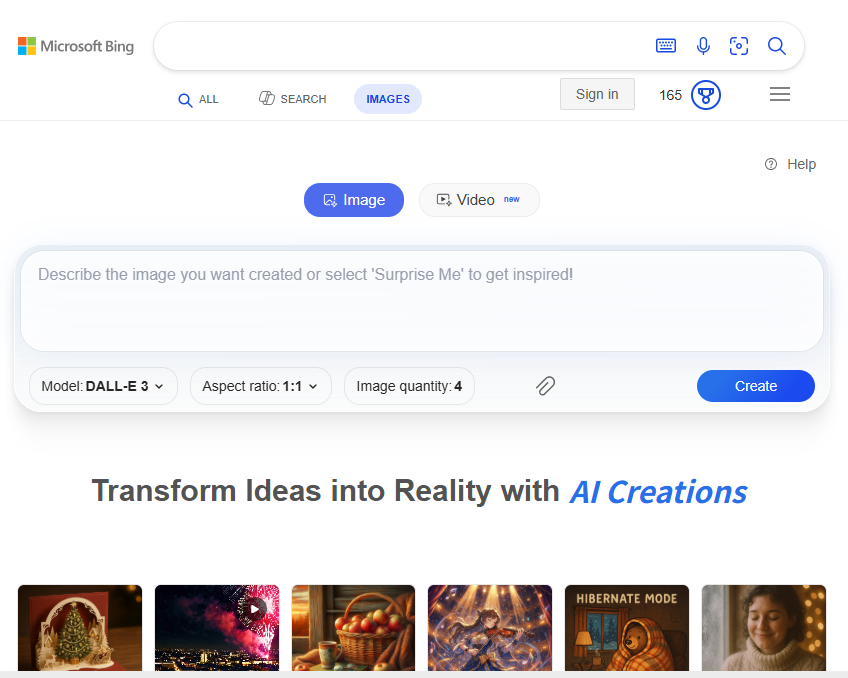Image resolution: width=848 pixels, height=678 pixels.
Task: Open voice search with the microphone icon
Action: click(x=703, y=45)
